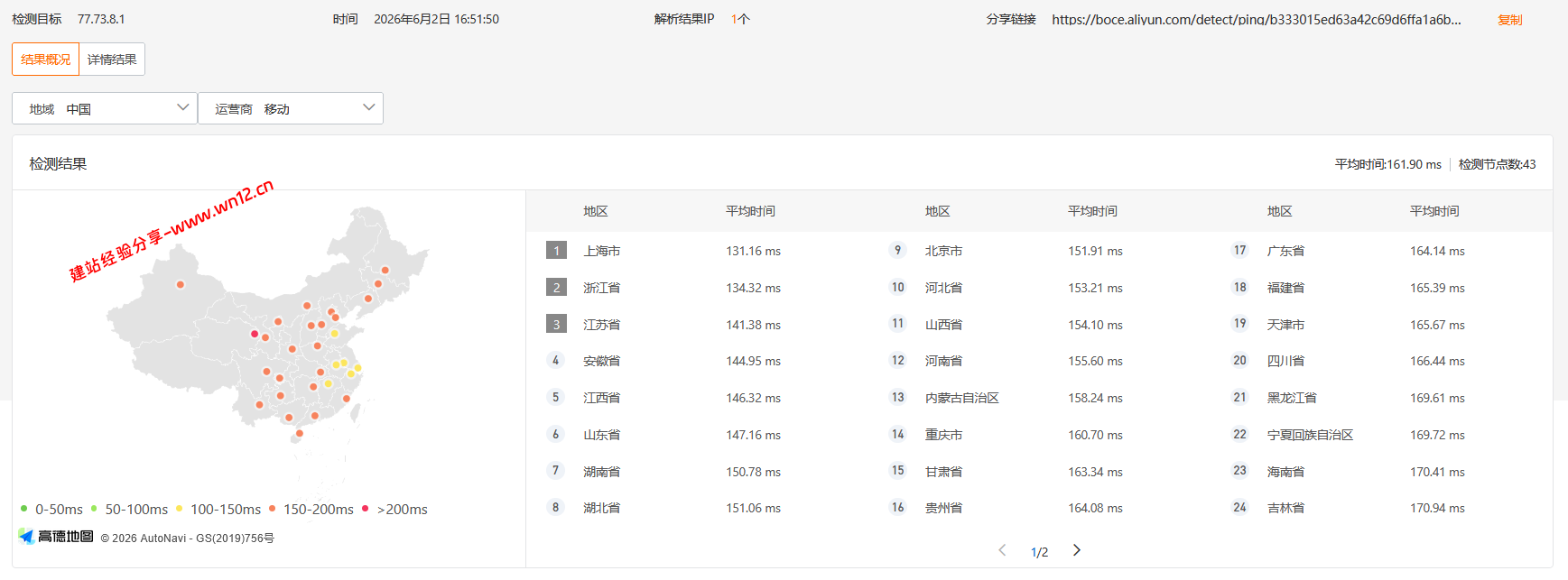Select the 天津市 region

1285,325
